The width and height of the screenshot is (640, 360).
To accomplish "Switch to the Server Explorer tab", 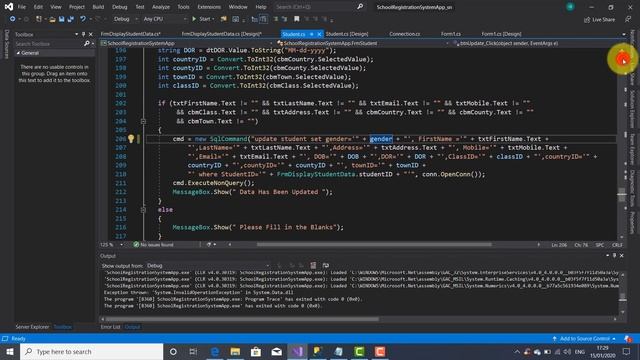I will (32, 327).
